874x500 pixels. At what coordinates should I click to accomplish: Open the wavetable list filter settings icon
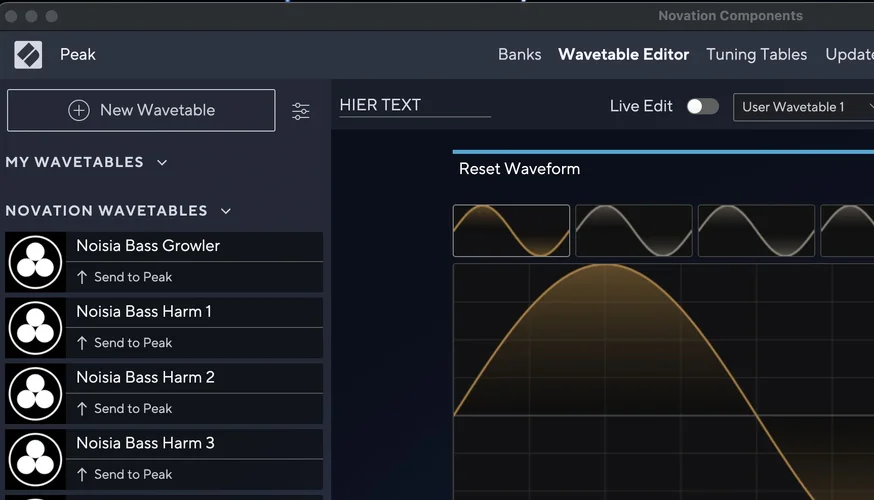coord(300,111)
